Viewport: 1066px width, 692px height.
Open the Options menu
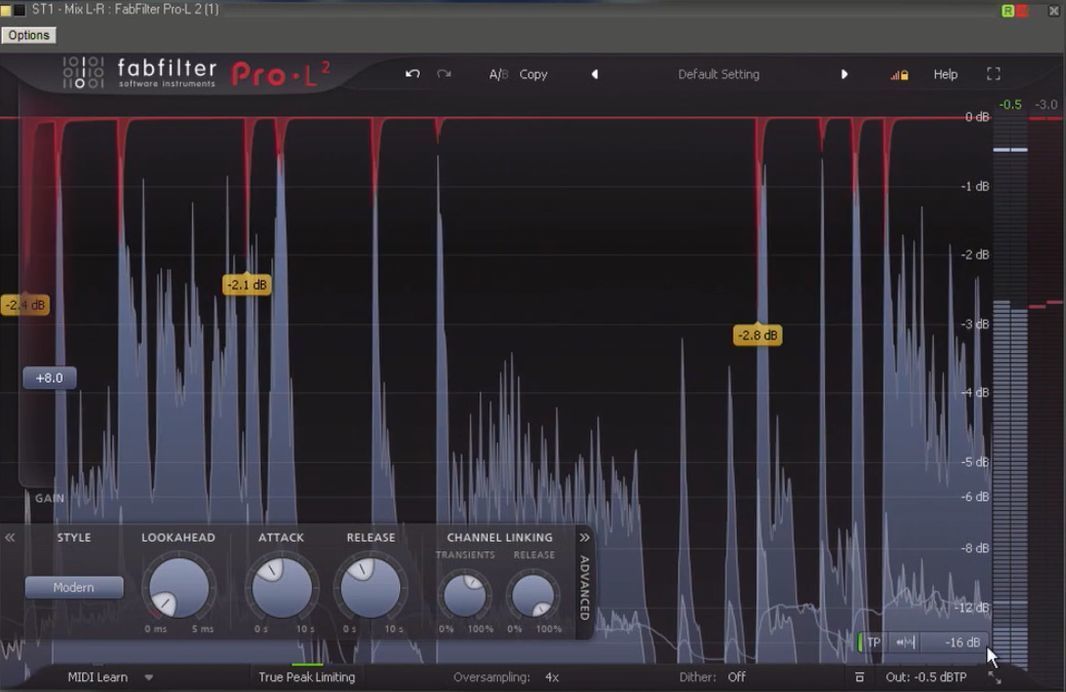(x=29, y=35)
